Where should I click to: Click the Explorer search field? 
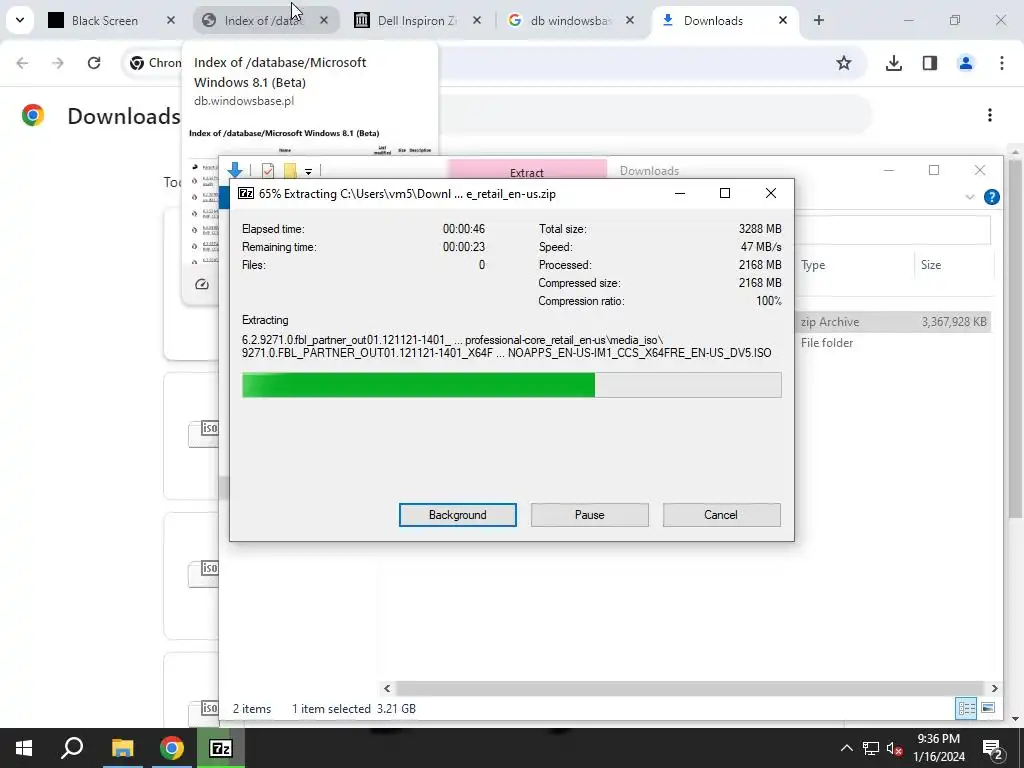pos(893,229)
